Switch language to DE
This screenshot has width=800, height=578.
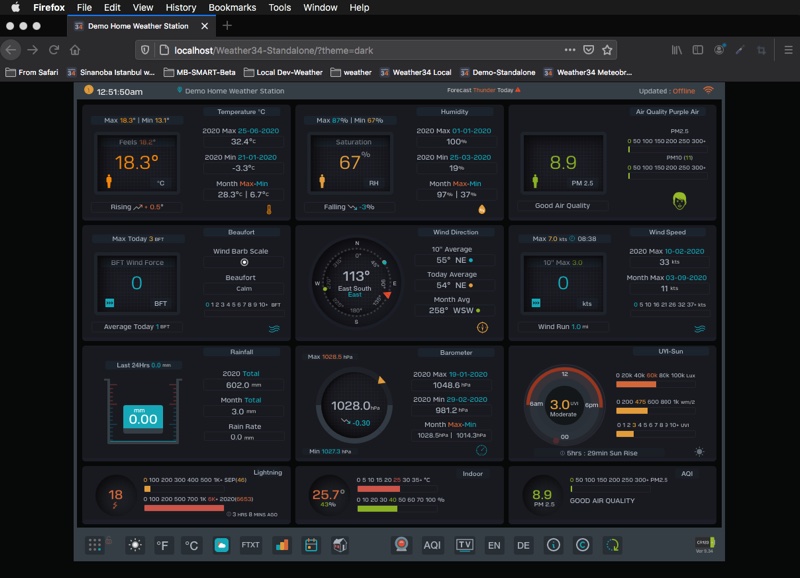(x=523, y=545)
